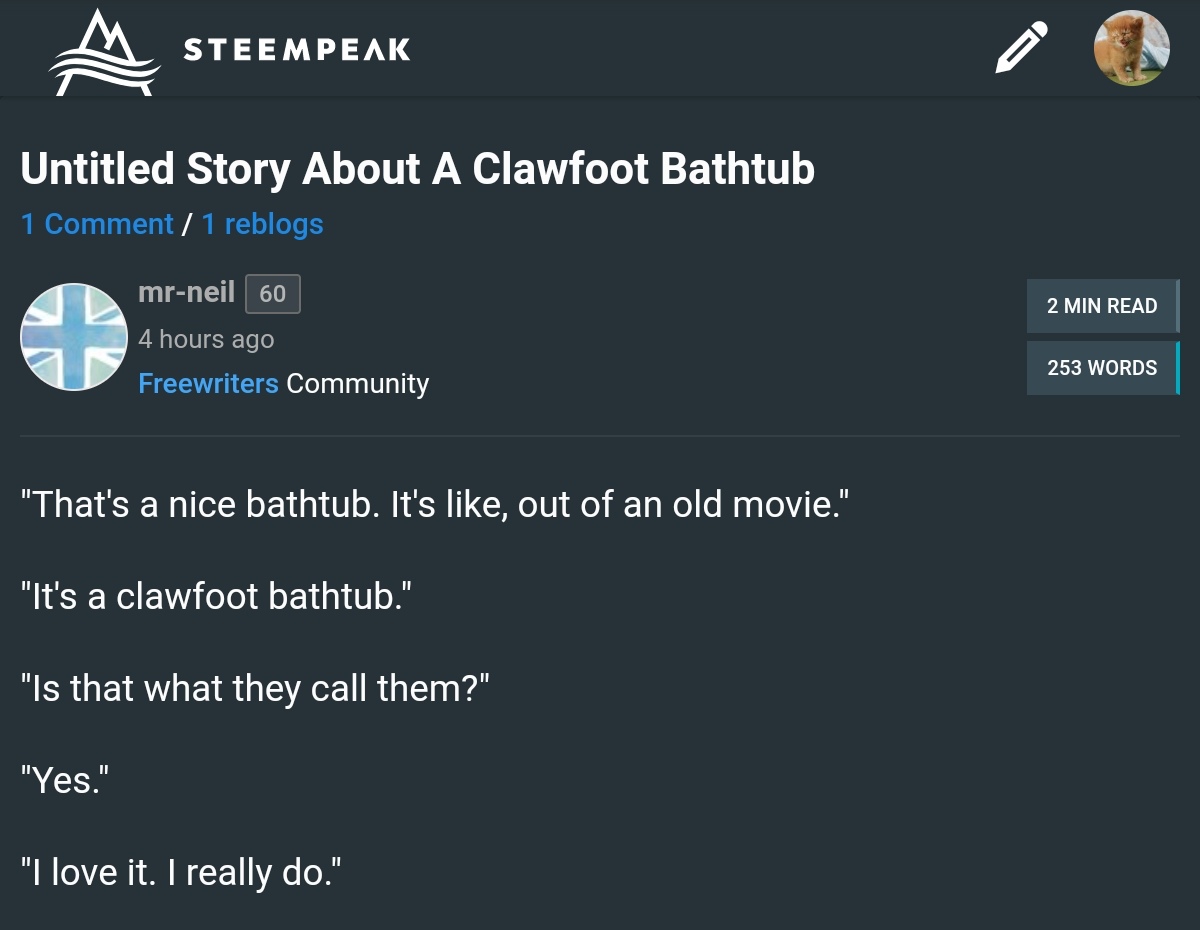Open the Freewriters community link
Image resolution: width=1200 pixels, height=930 pixels.
208,383
